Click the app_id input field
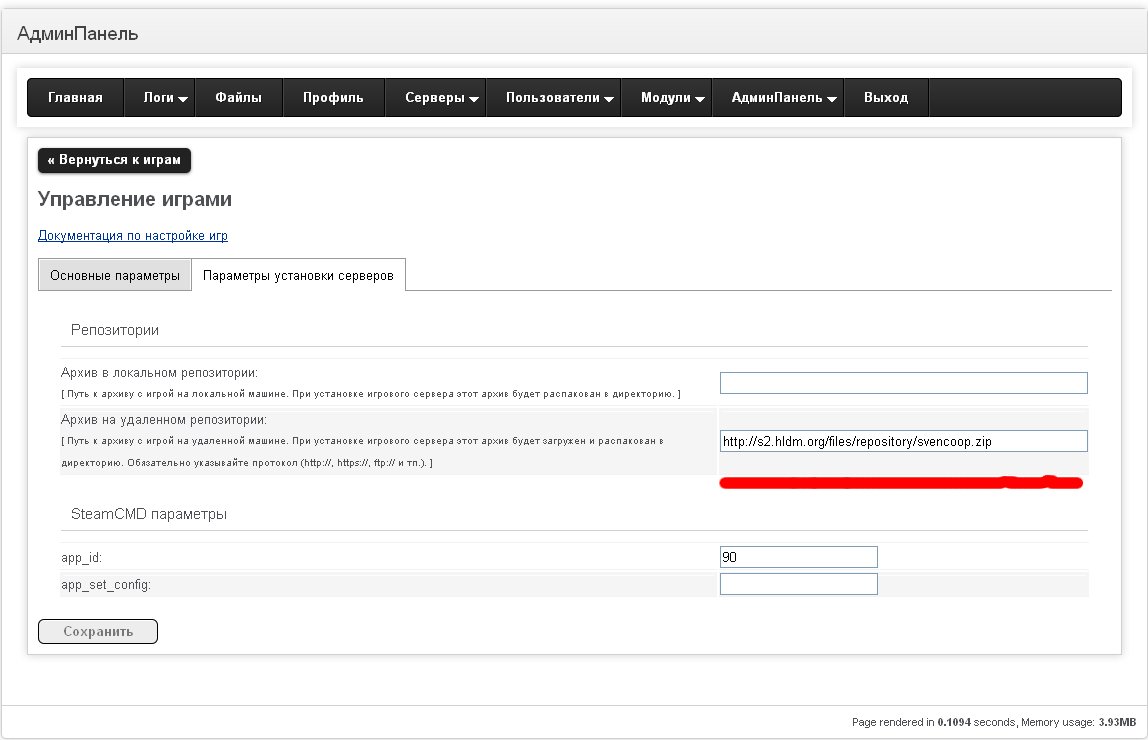 click(x=798, y=557)
